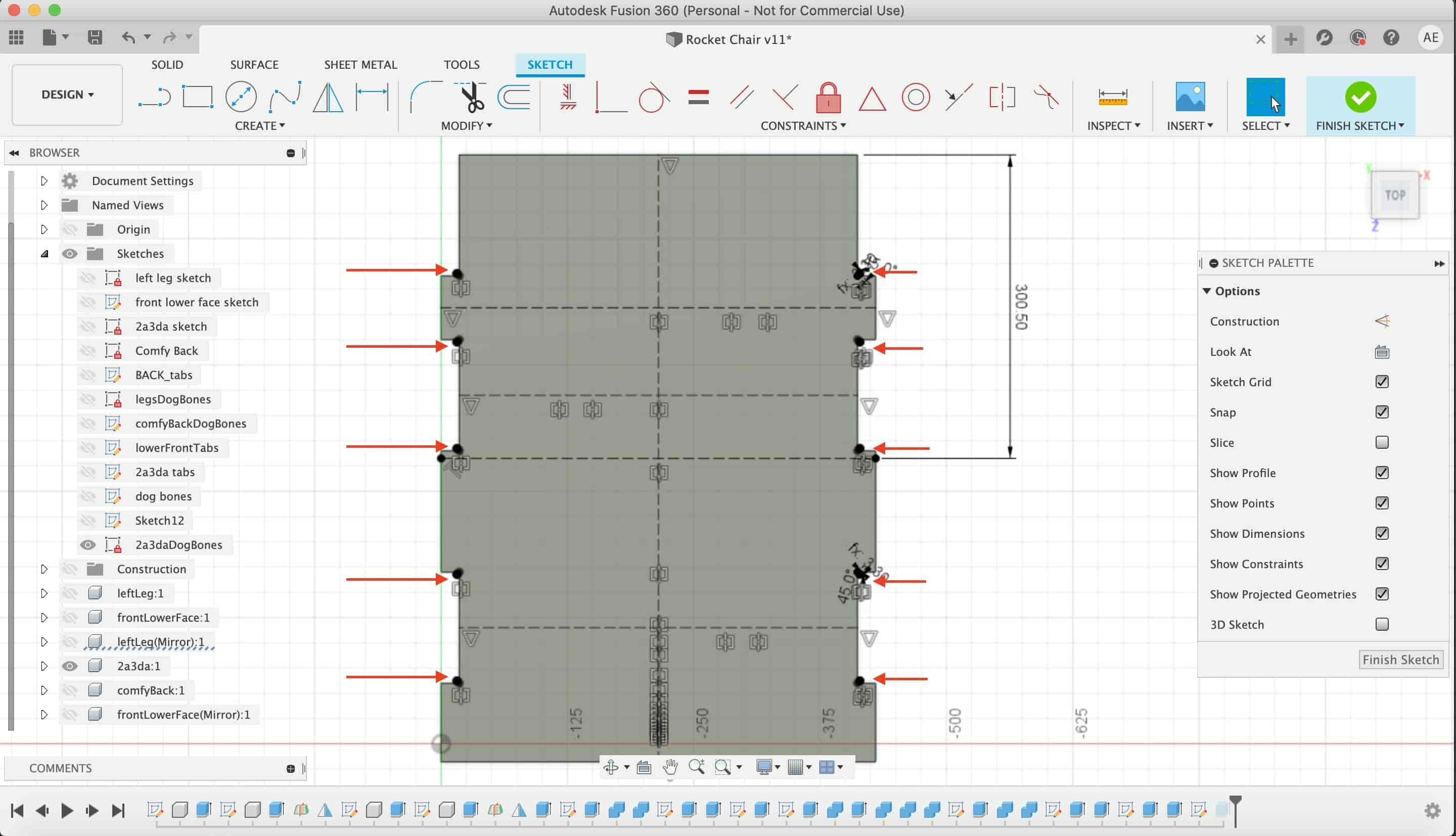Select the Mirror tool icon
This screenshot has height=836, width=1456.
tap(328, 97)
